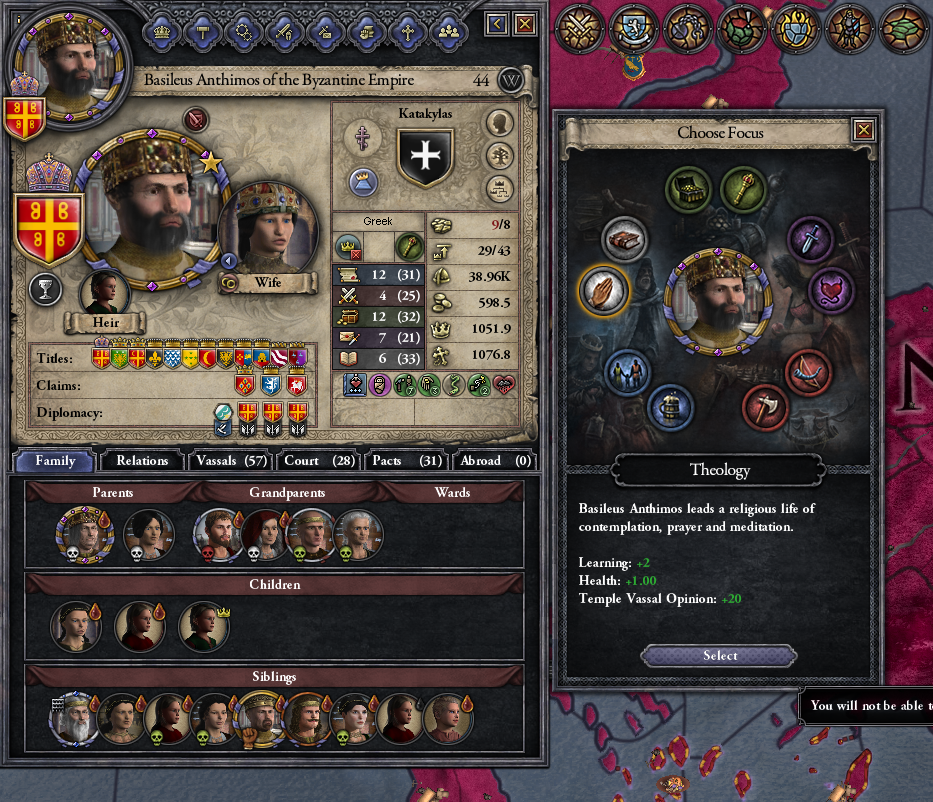Select the Hunting focus bow icon
The image size is (933, 802).
(807, 372)
